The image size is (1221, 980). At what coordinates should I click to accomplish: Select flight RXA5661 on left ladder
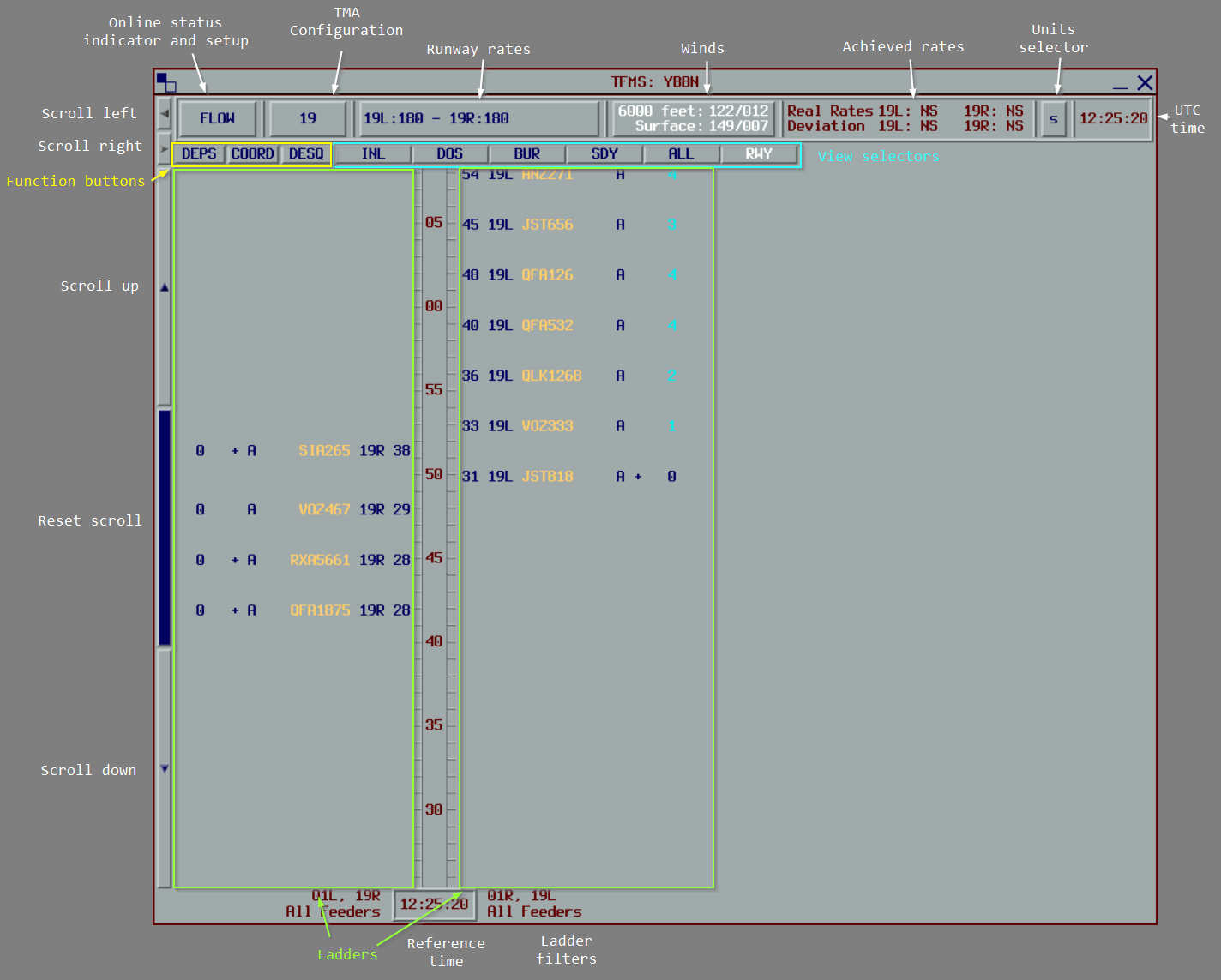[x=320, y=560]
